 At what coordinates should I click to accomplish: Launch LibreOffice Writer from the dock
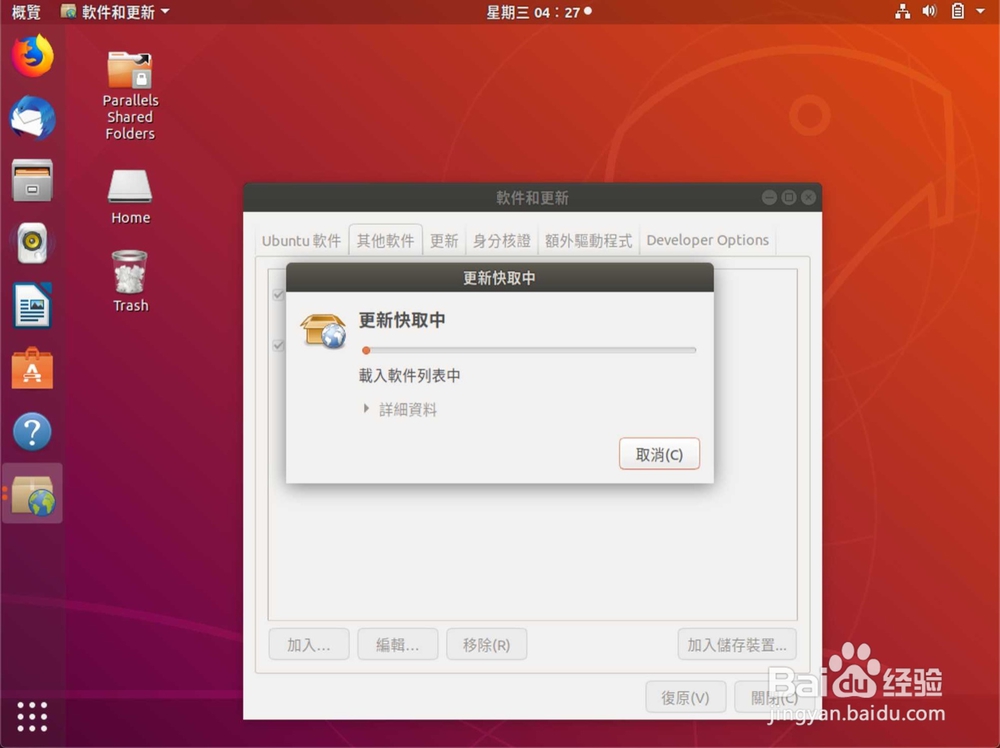(31, 305)
